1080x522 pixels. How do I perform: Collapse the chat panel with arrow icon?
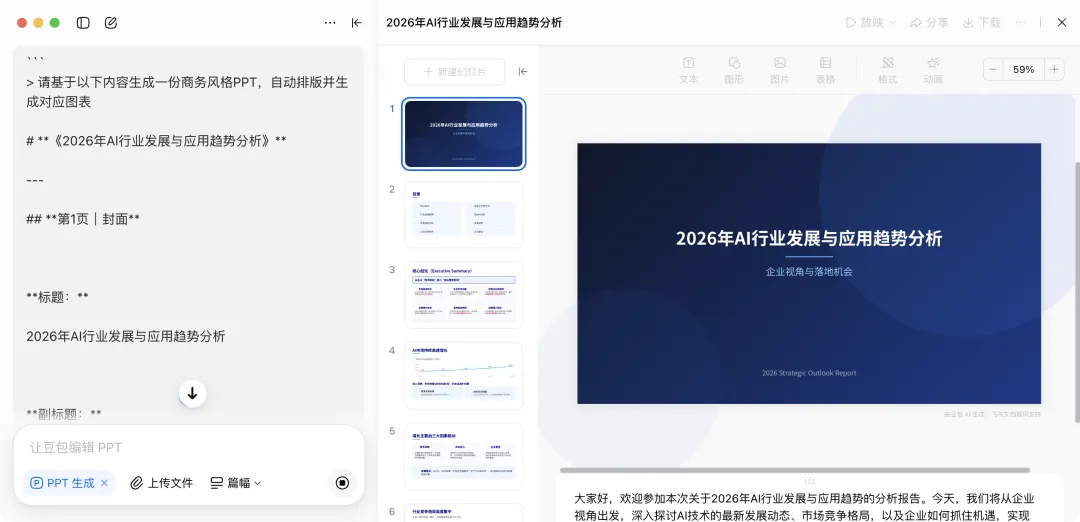357,23
